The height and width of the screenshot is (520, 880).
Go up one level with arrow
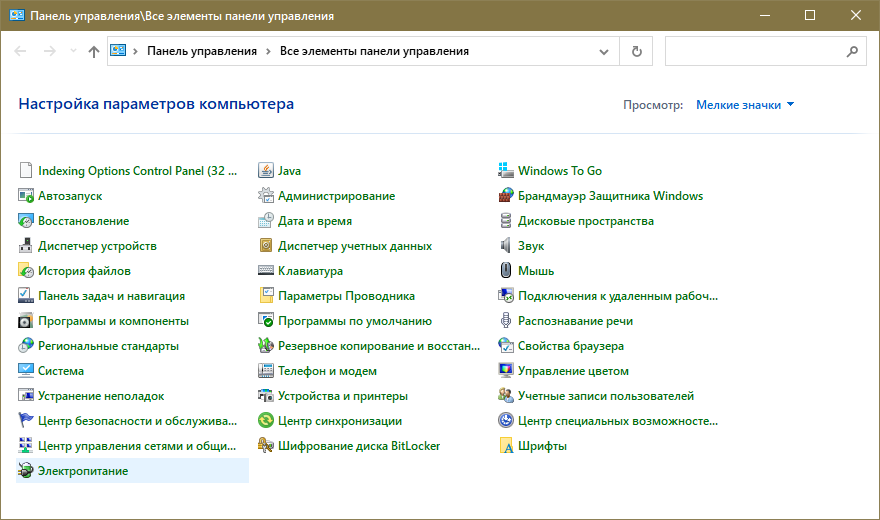(x=94, y=51)
